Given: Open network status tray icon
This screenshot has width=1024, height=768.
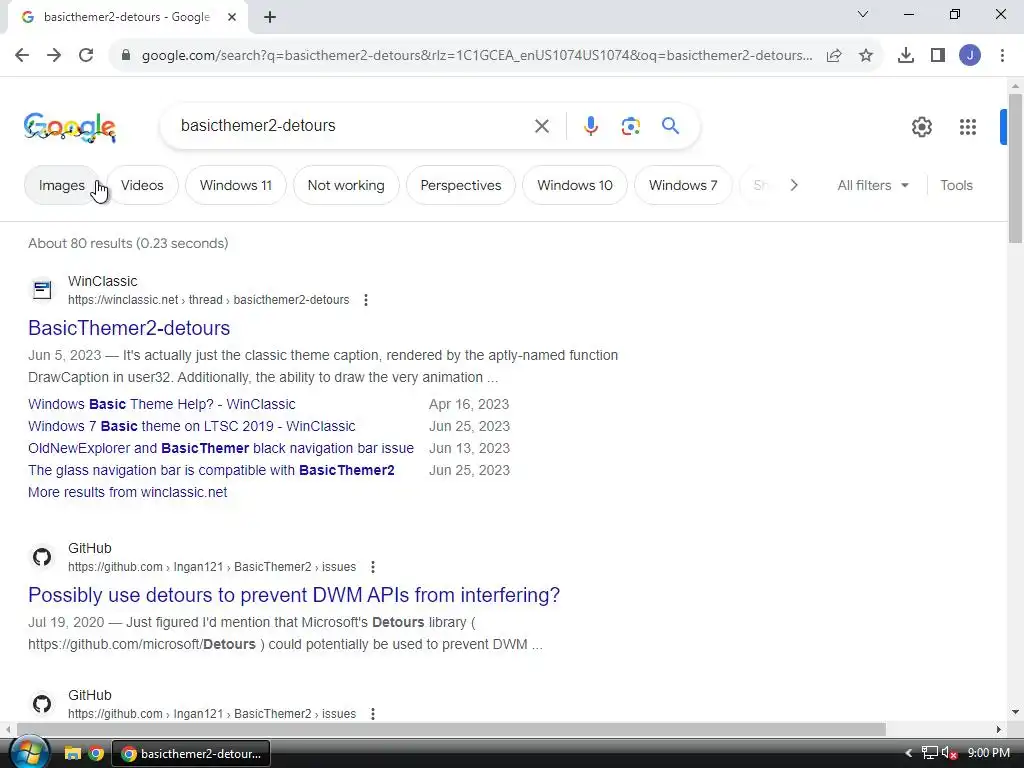Looking at the screenshot, I should click(930, 754).
